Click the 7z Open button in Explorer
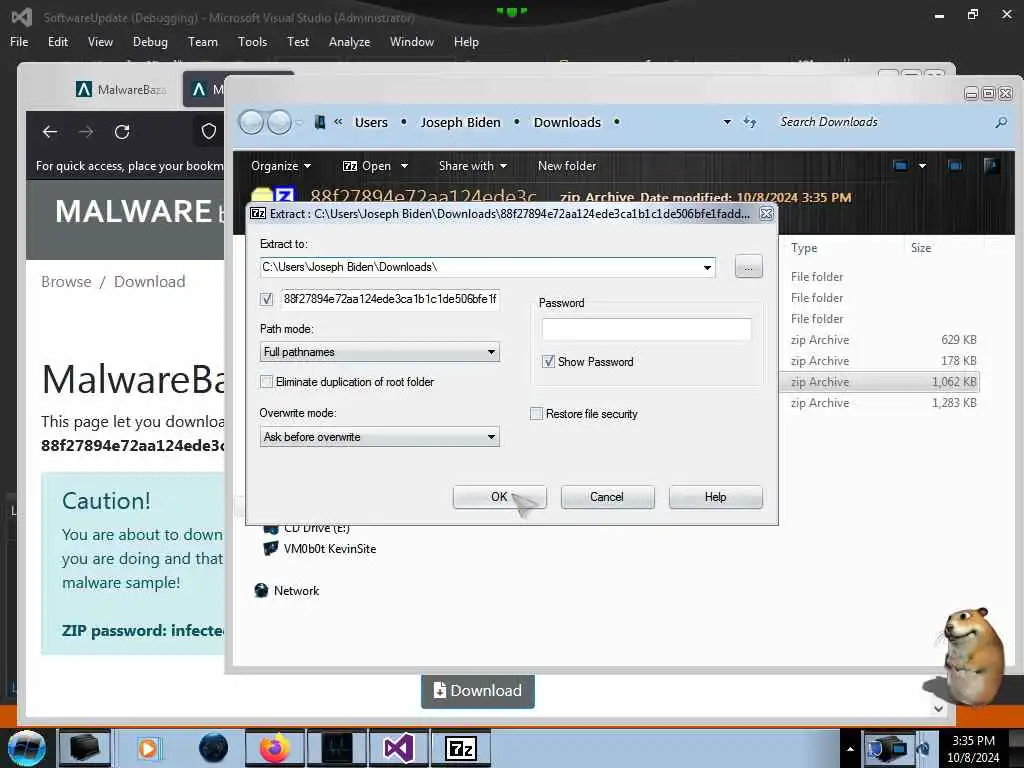This screenshot has width=1024, height=768. tap(367, 166)
